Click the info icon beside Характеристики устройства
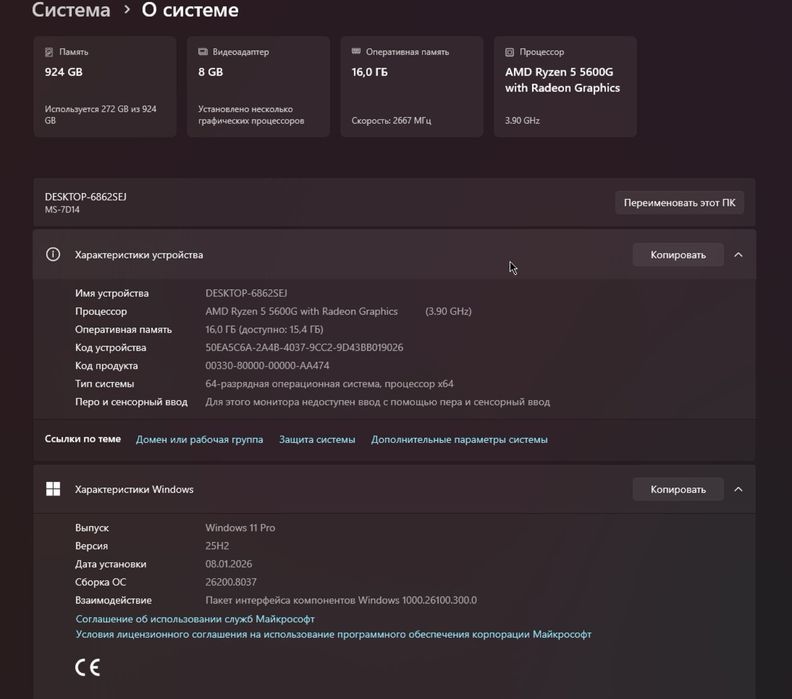This screenshot has width=792, height=699. tap(54, 255)
